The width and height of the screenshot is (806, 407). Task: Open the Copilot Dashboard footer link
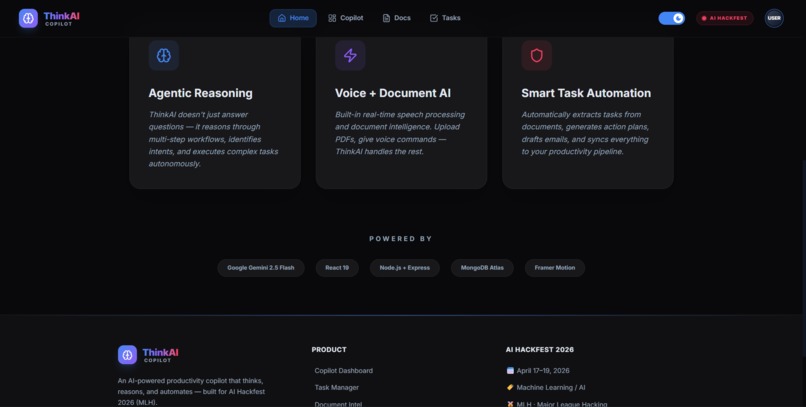pos(343,371)
